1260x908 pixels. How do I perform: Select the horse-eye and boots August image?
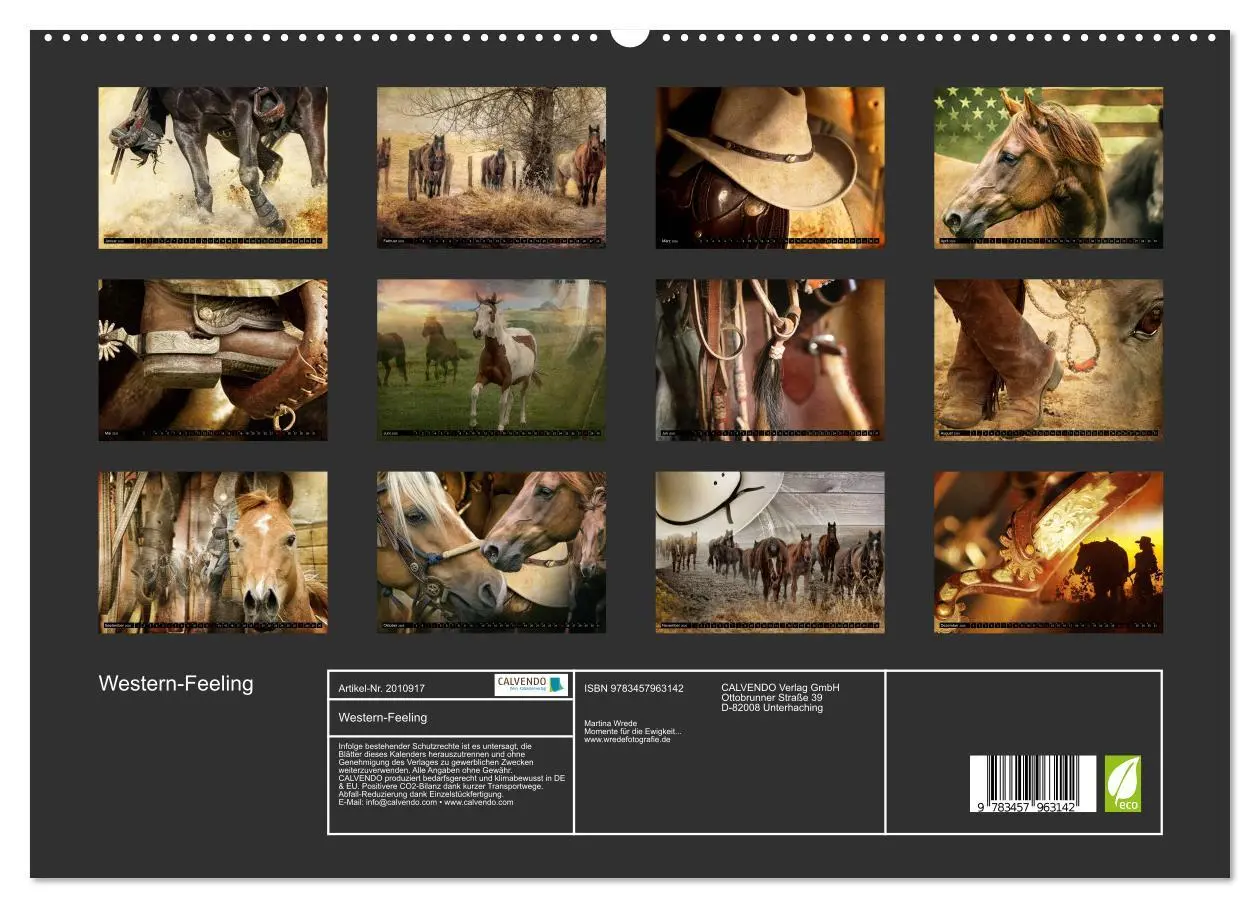click(1050, 358)
